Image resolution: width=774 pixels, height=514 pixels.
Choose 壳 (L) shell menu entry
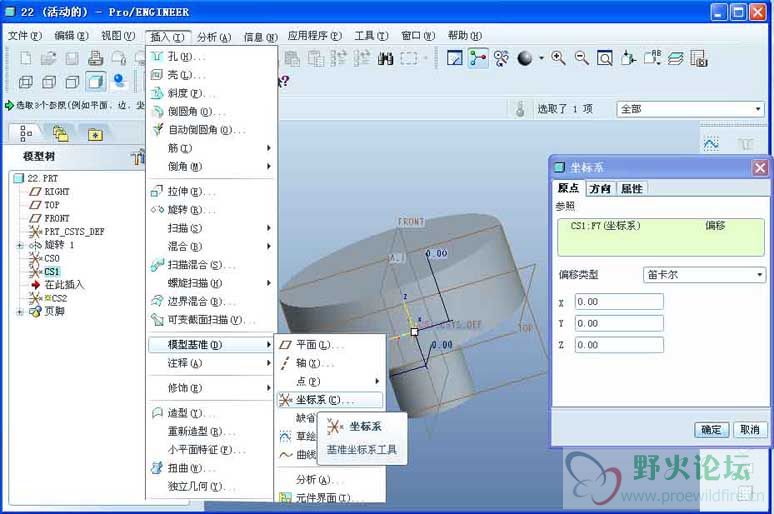tap(211, 75)
